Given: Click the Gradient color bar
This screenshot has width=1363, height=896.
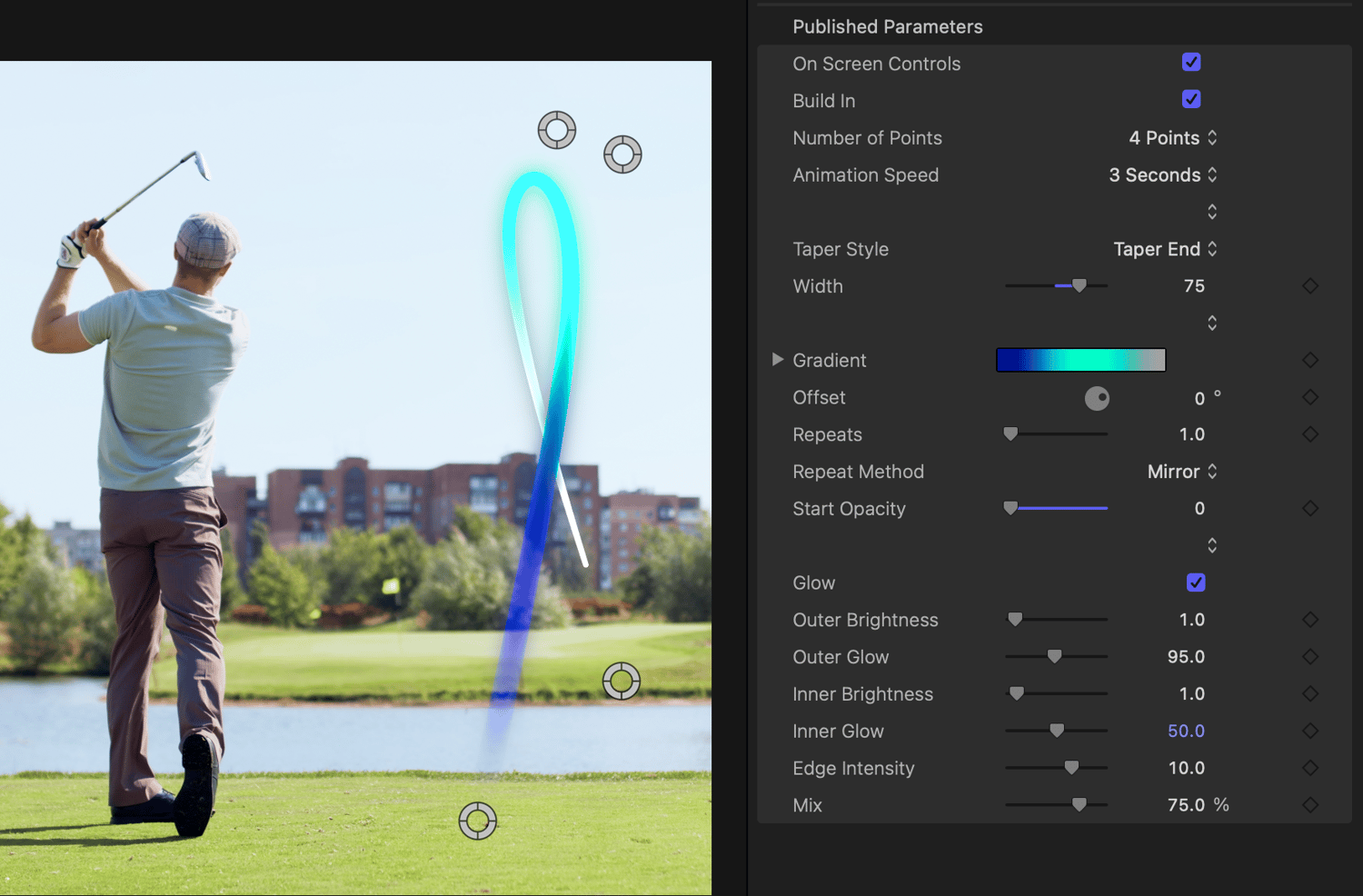Looking at the screenshot, I should coord(1081,360).
